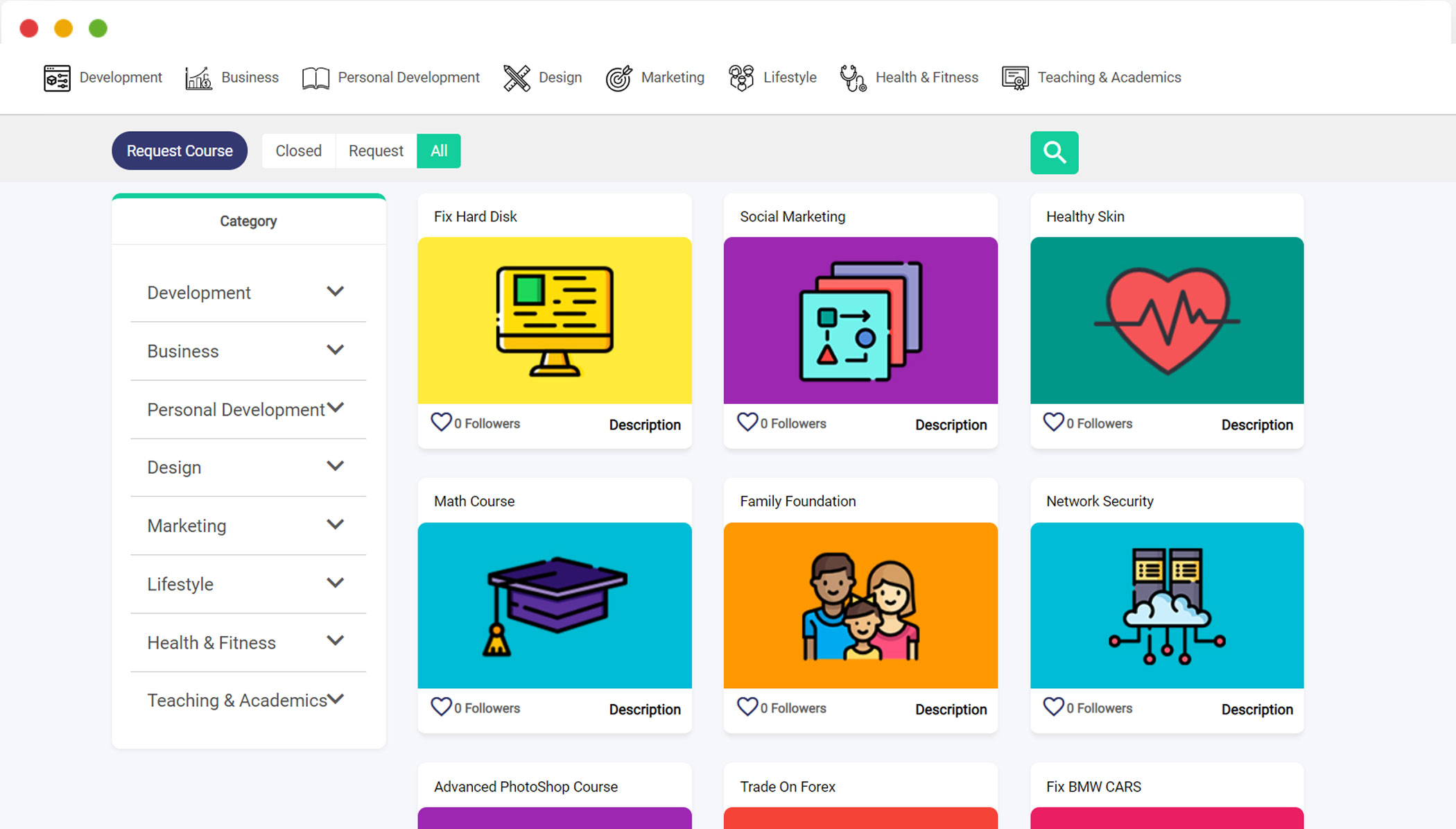Image resolution: width=1456 pixels, height=829 pixels.
Task: Click the Trade On Forex title
Action: pos(788,787)
